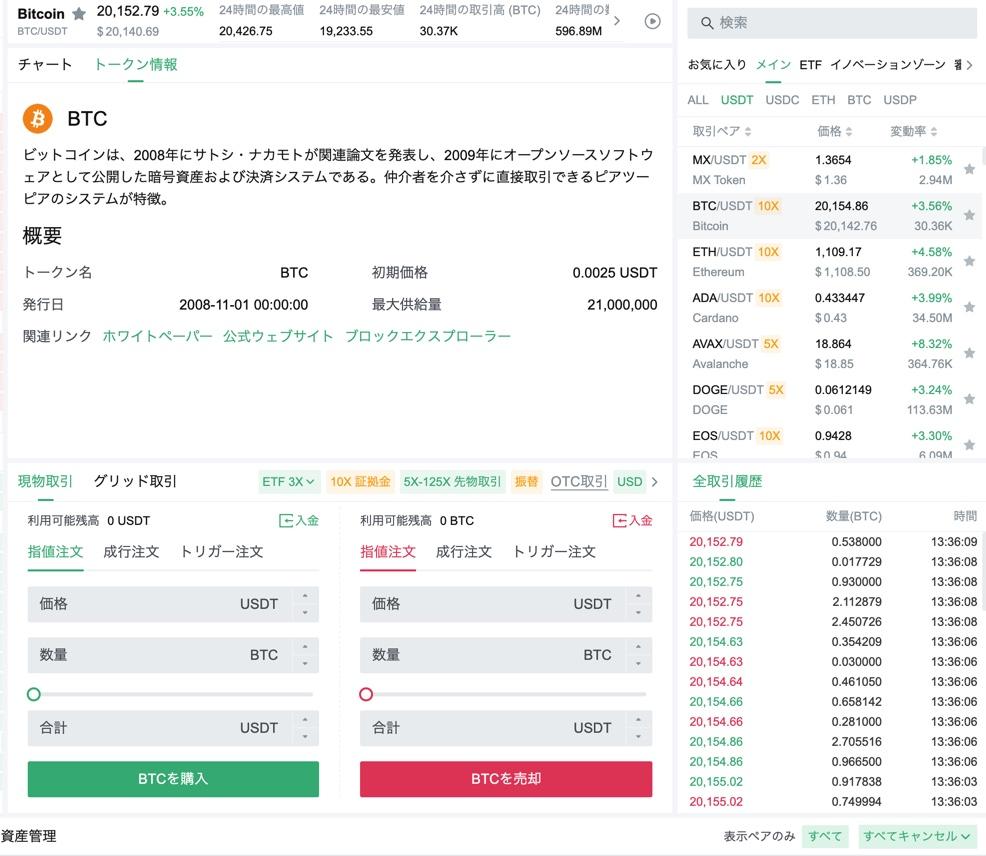Image resolution: width=986 pixels, height=856 pixels.
Task: Filter pairs by USDT
Action: pyautogui.click(x=736, y=100)
